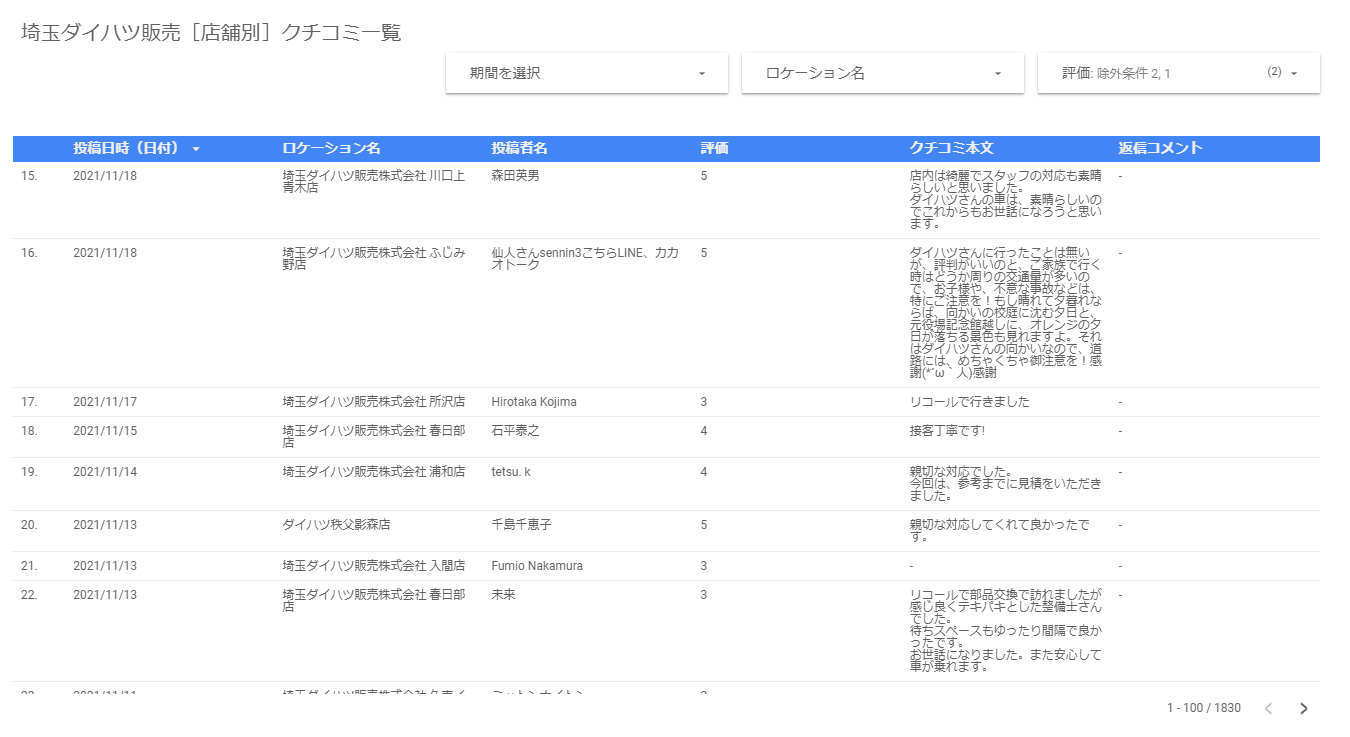Select reviewer name tetsu. k

(511, 472)
